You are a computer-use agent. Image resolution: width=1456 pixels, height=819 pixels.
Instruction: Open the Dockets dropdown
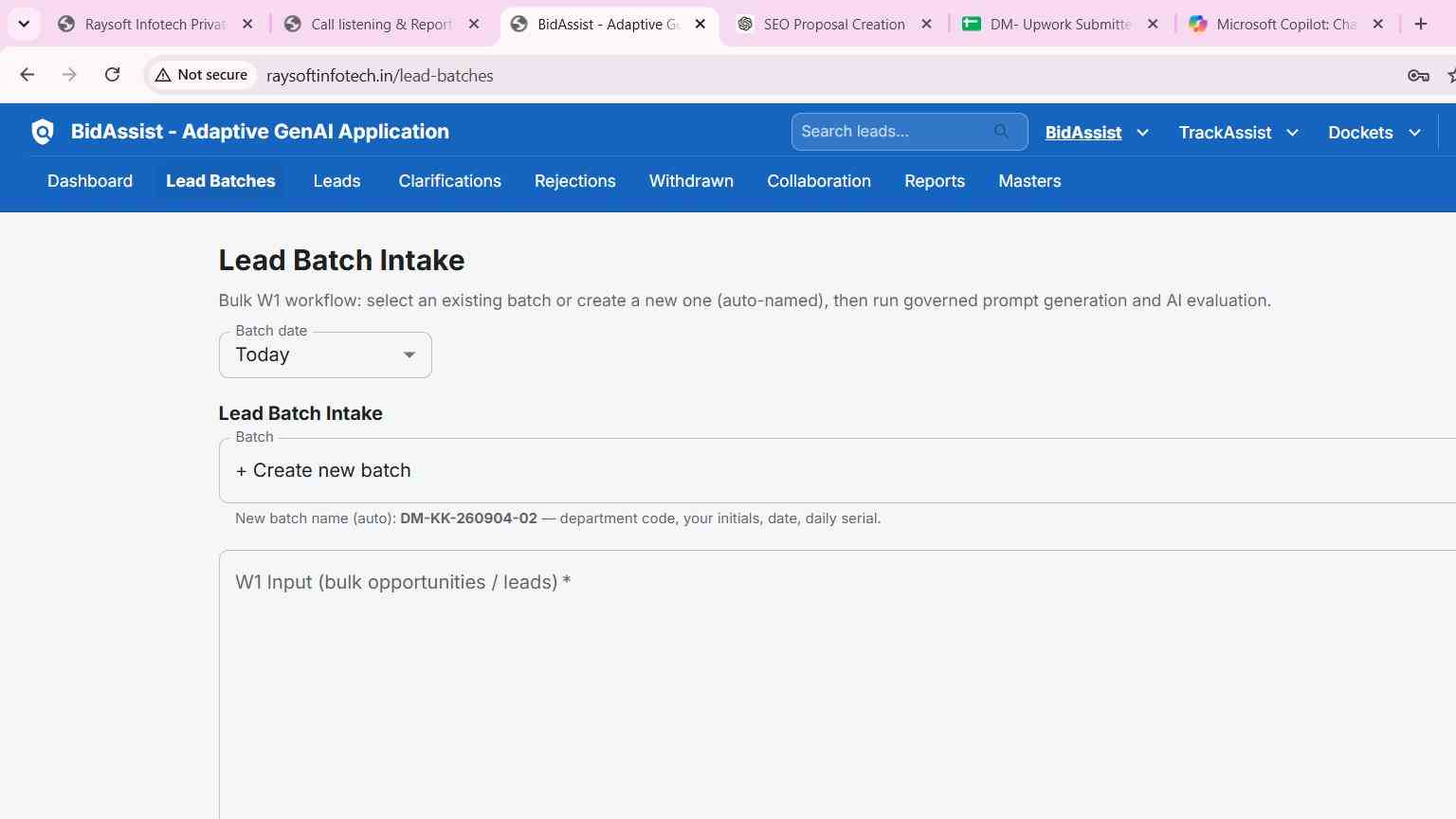(x=1374, y=133)
